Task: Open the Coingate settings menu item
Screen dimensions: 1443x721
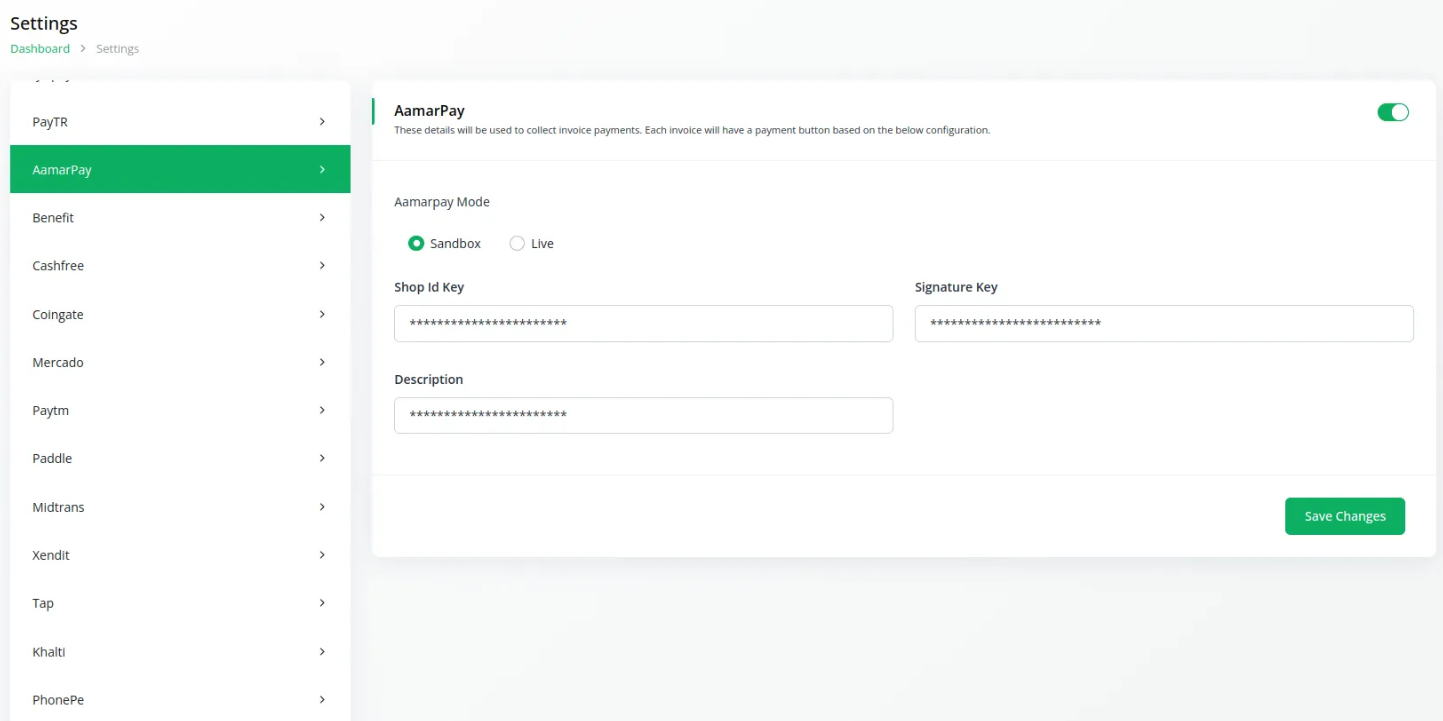Action: pos(180,314)
